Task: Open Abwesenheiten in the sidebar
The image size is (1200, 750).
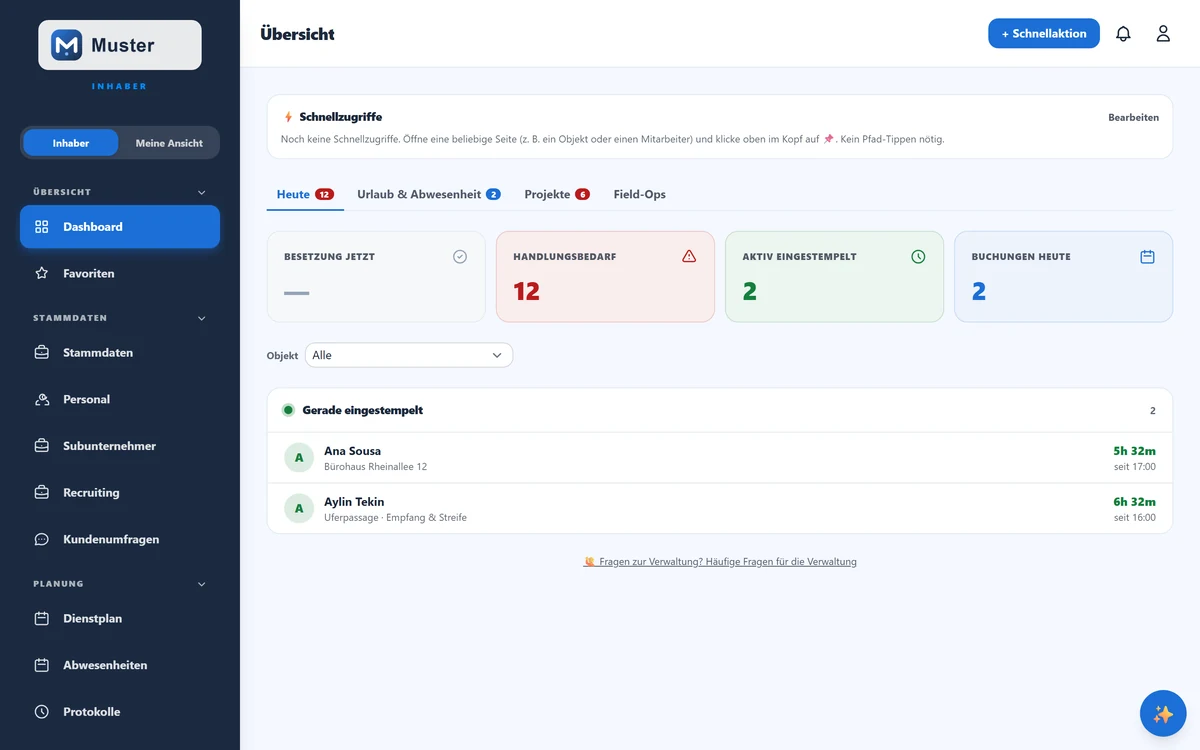Action: click(x=120, y=665)
